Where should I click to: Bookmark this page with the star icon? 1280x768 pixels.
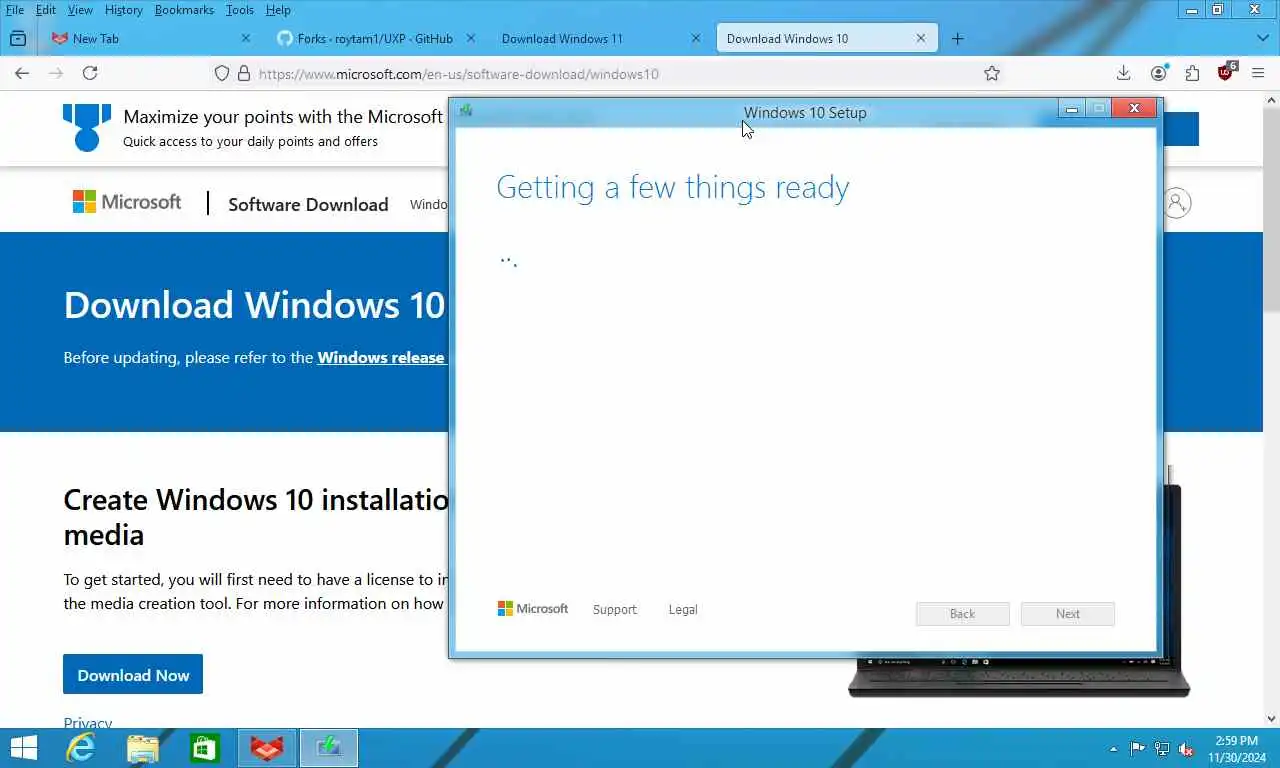(992, 73)
